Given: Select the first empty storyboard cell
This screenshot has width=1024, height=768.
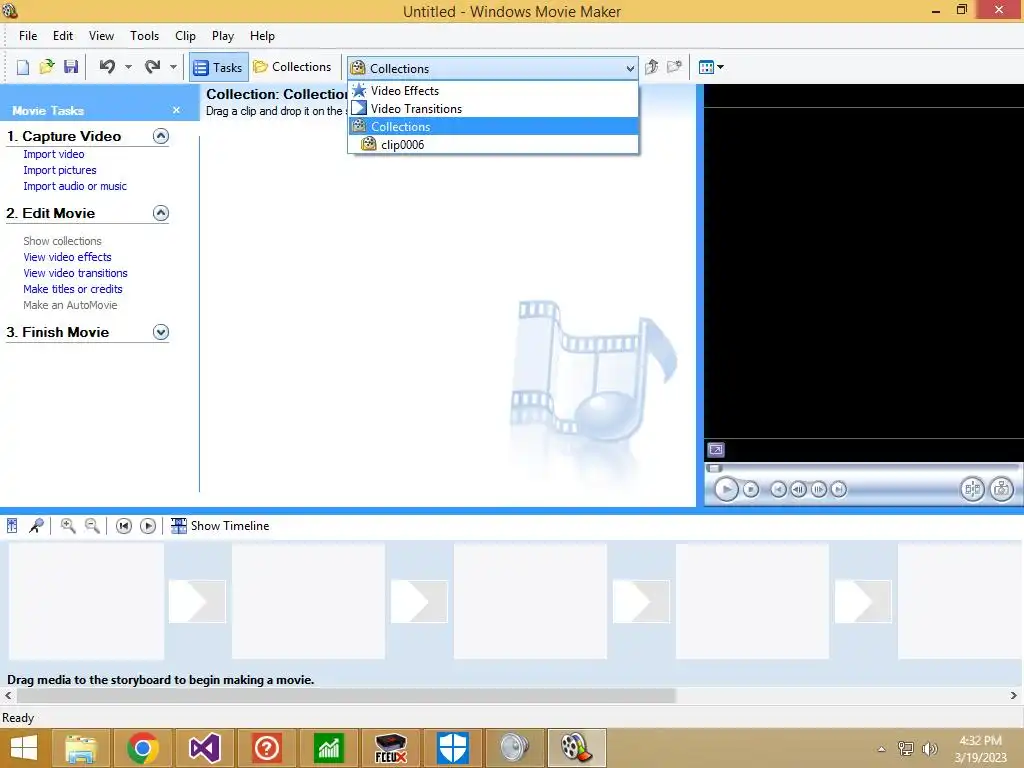Looking at the screenshot, I should point(86,601).
